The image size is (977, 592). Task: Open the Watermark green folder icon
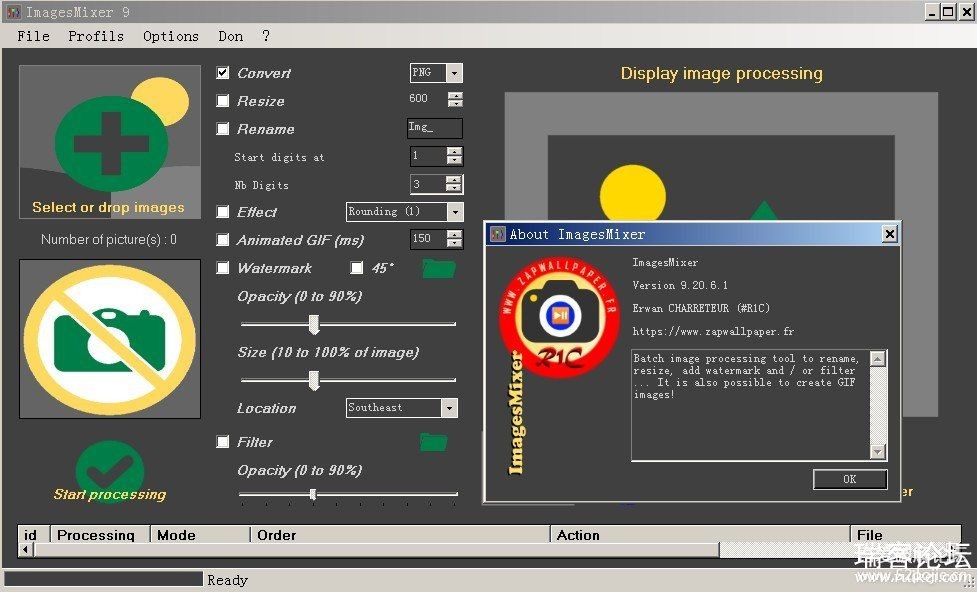(x=438, y=268)
